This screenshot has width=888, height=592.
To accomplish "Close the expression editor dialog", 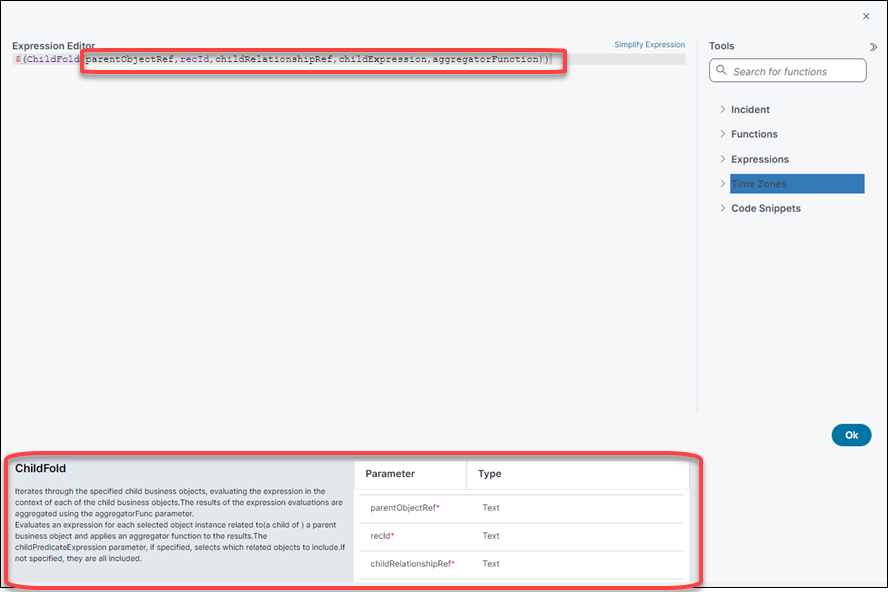I will click(x=866, y=16).
